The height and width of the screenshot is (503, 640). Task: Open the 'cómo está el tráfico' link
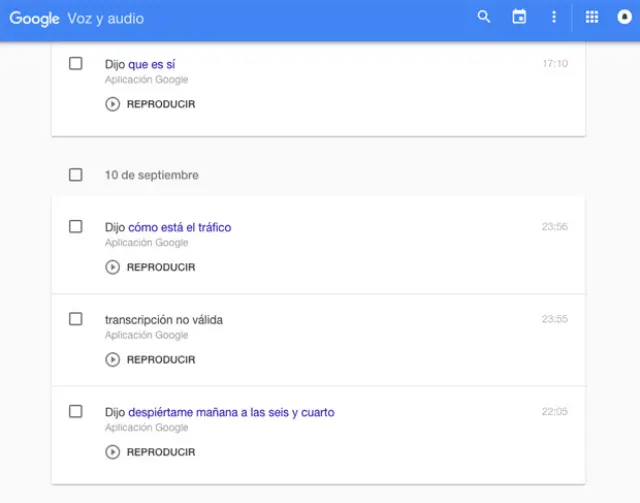(x=179, y=227)
